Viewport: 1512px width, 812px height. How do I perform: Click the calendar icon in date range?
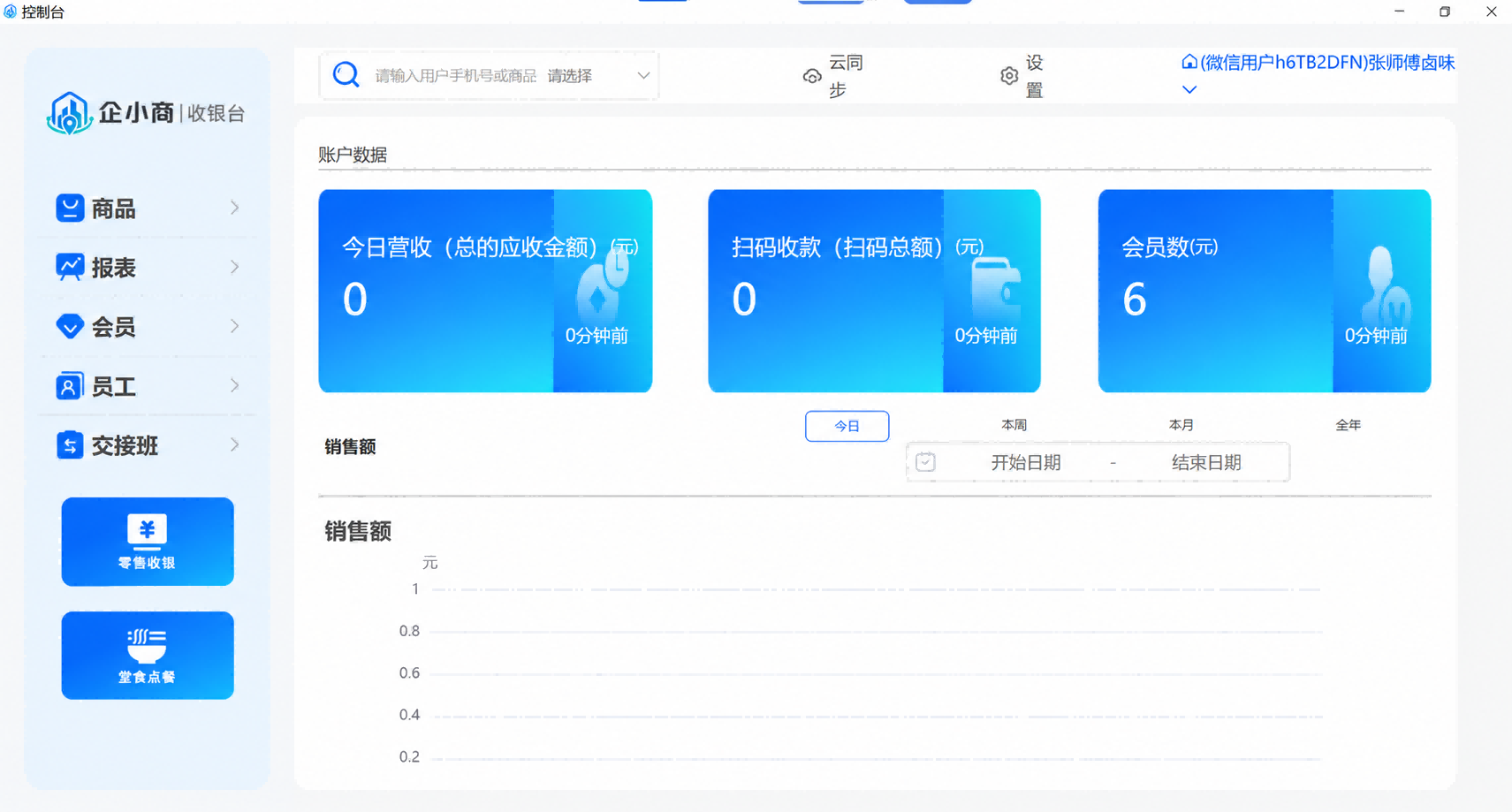(925, 462)
